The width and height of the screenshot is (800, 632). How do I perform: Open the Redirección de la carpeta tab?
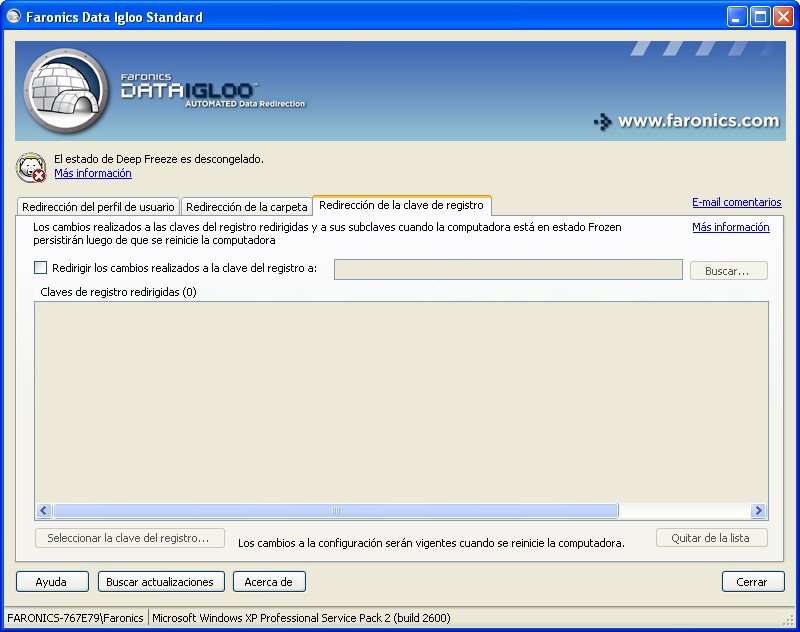click(246, 207)
